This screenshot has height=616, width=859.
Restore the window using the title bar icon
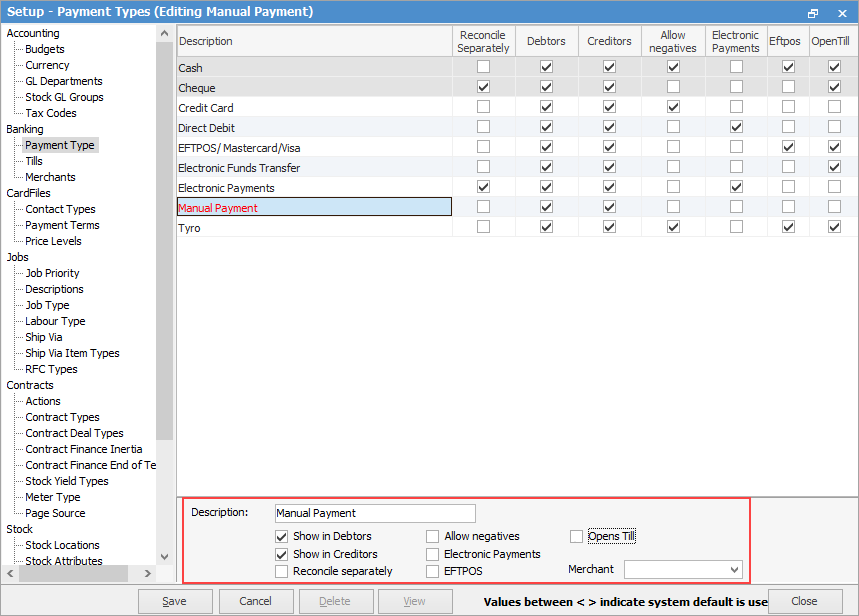point(813,12)
